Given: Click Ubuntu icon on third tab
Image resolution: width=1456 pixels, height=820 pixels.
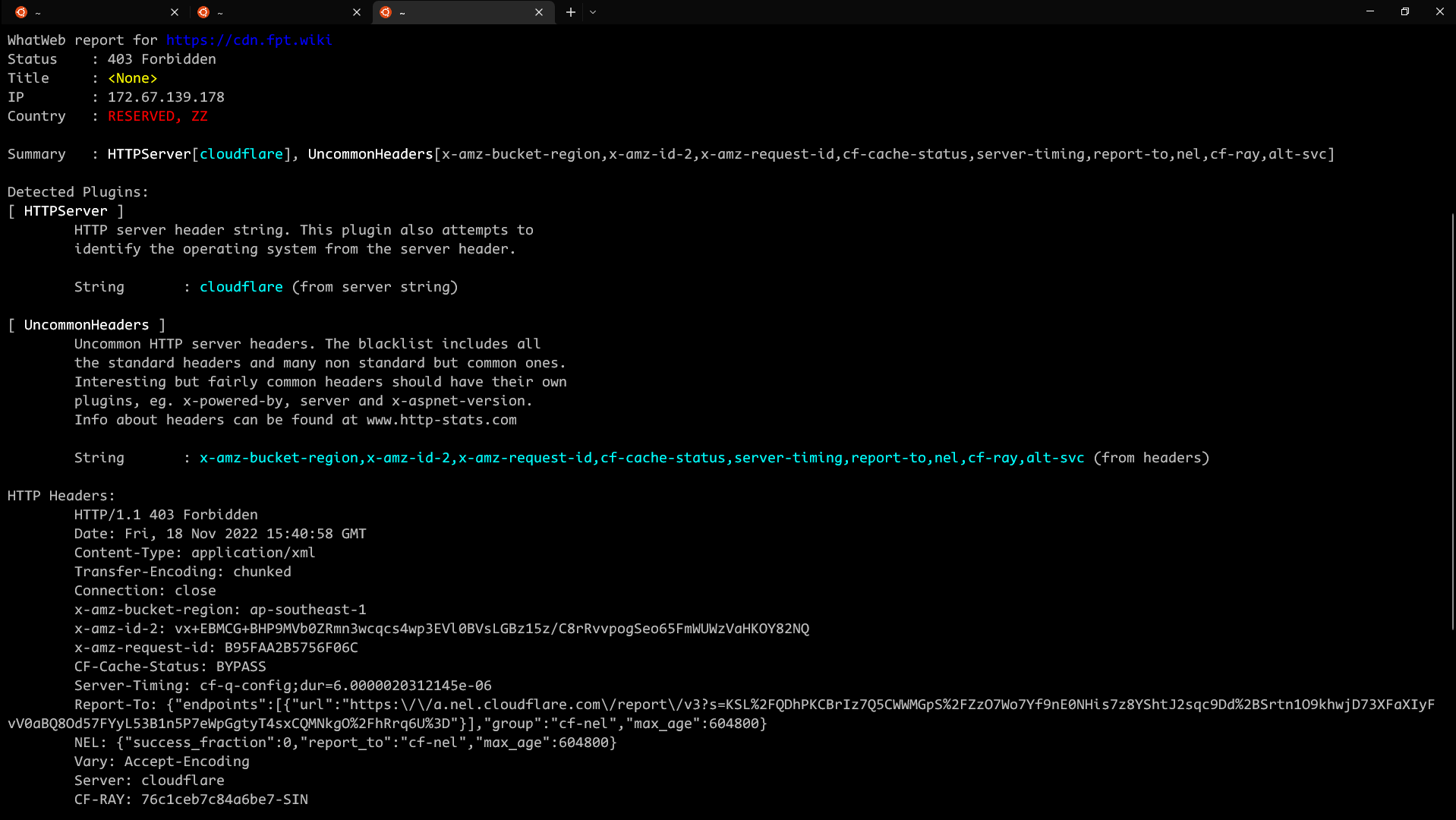Looking at the screenshot, I should click(386, 12).
